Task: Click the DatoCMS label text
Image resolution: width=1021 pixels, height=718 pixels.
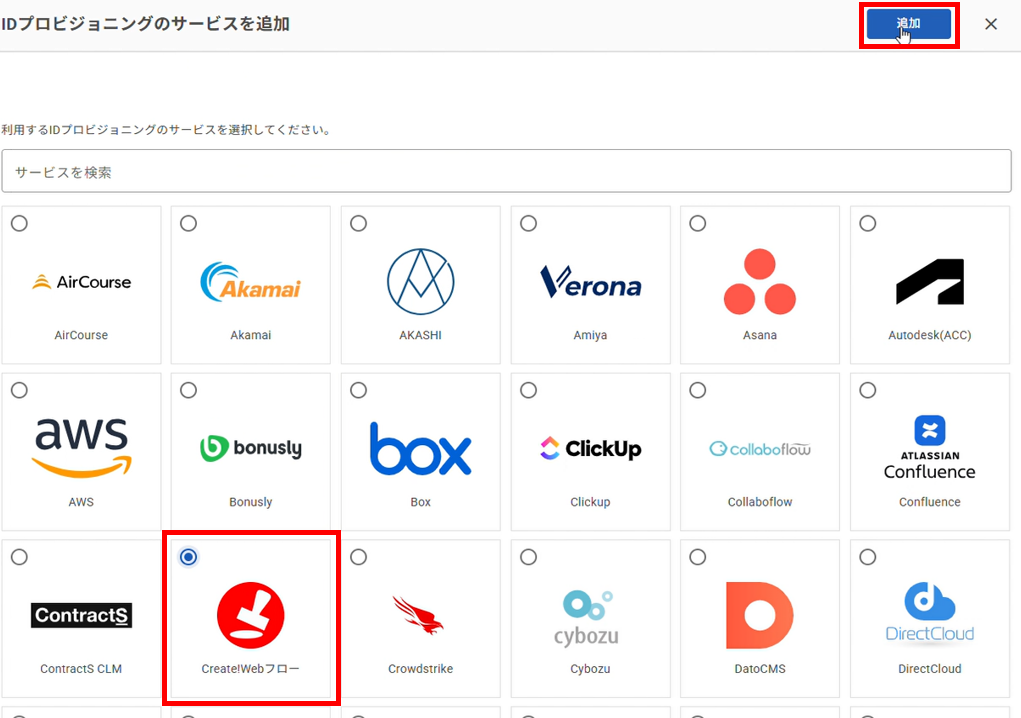Action: point(760,669)
